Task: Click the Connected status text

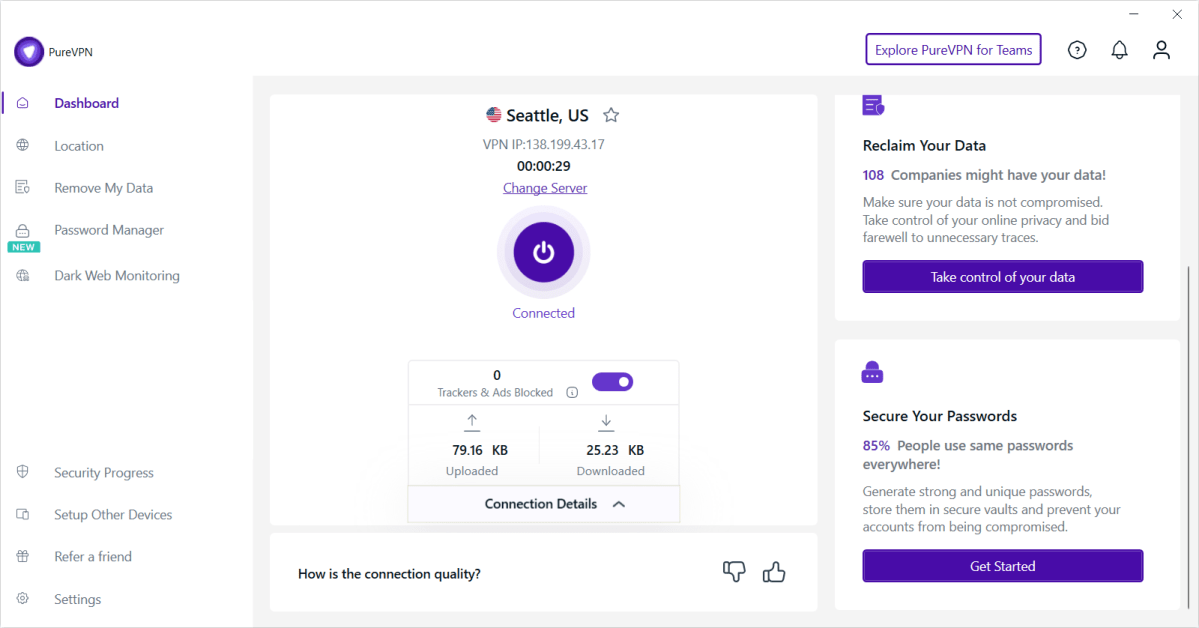Action: coord(544,313)
